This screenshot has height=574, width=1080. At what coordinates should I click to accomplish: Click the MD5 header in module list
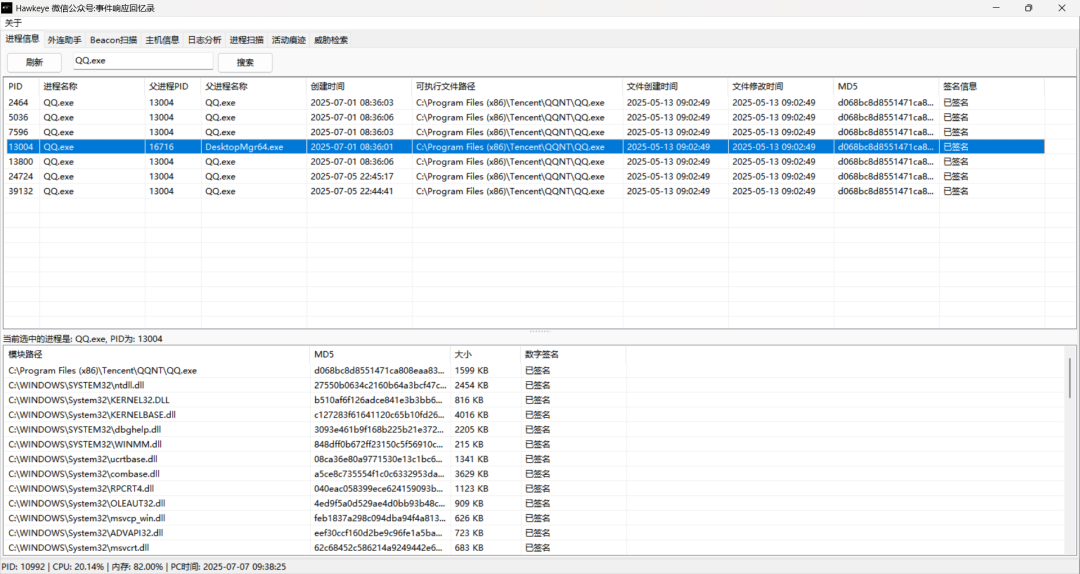point(380,354)
